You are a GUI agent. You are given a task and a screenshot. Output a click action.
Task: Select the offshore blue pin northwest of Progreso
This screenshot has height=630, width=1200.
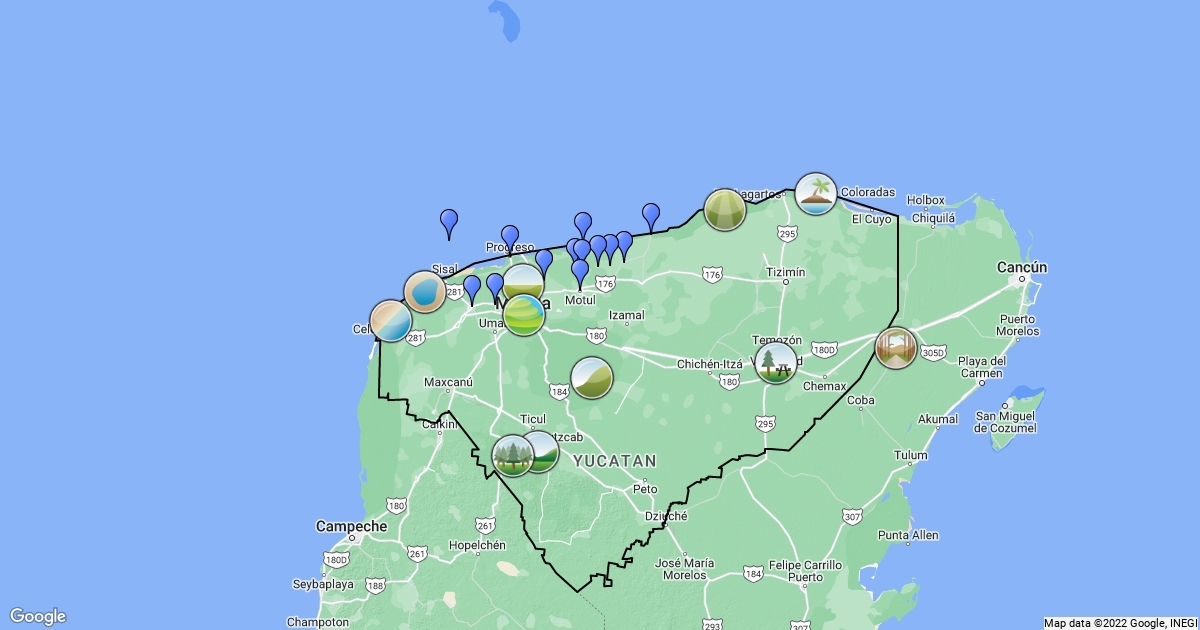click(449, 222)
